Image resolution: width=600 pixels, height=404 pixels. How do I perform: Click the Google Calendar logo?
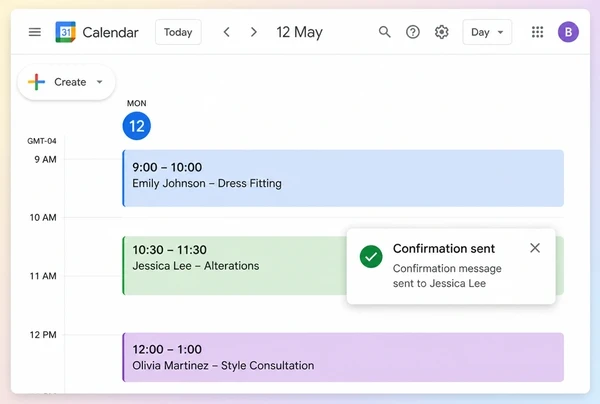65,32
